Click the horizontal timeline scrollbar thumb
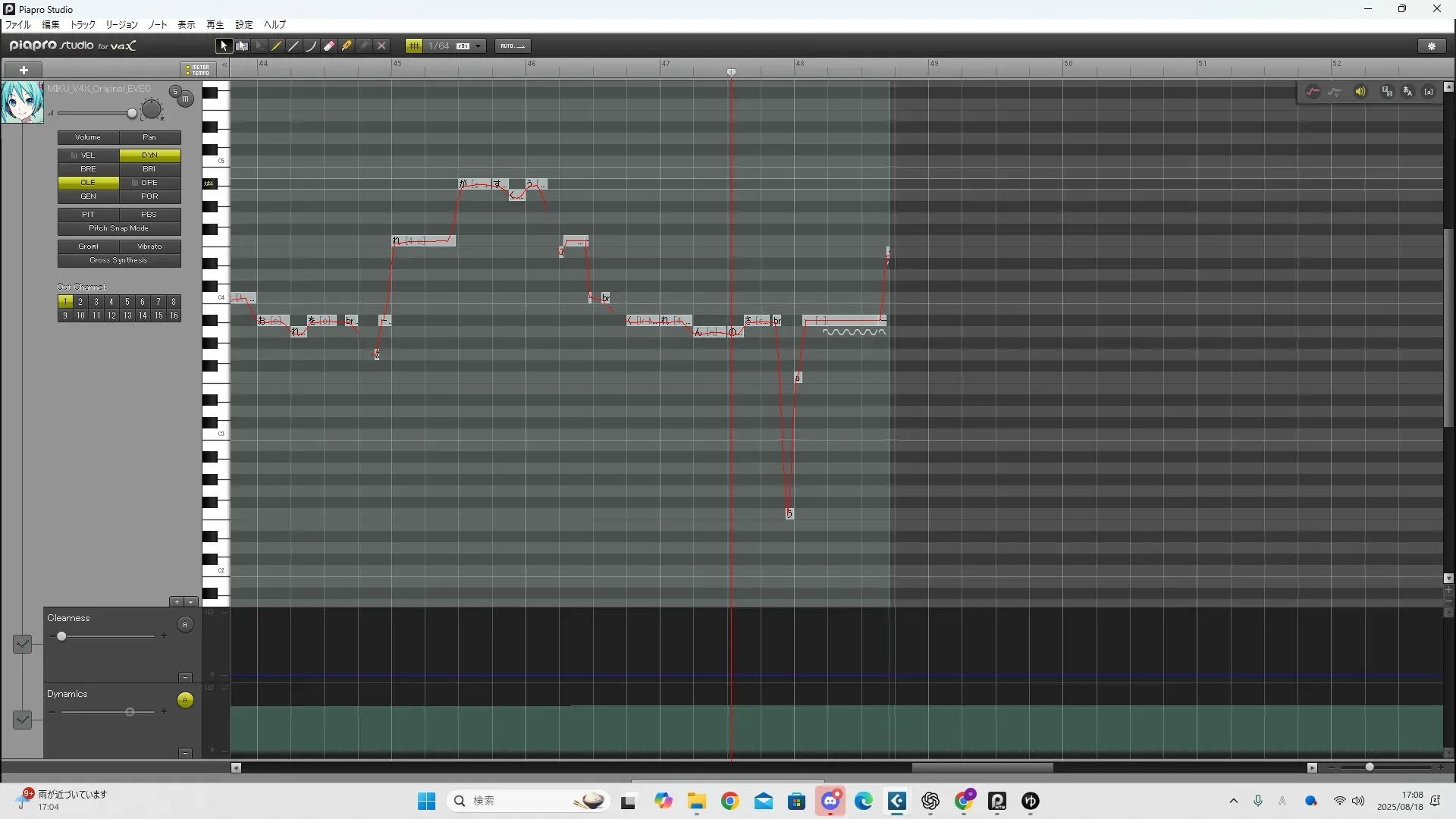The height and width of the screenshot is (819, 1456). coord(982,767)
